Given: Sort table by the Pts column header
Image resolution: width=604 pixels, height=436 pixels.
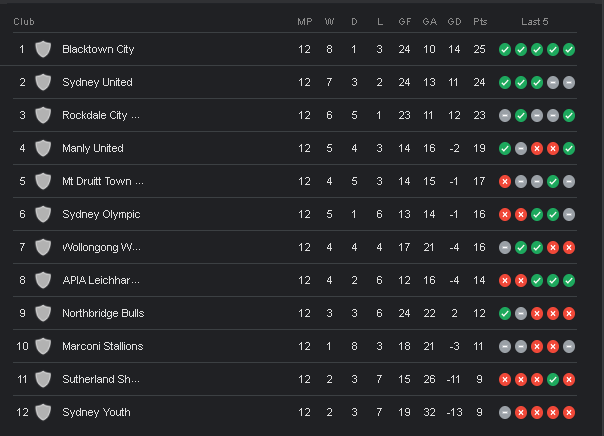Looking at the screenshot, I should point(480,22).
